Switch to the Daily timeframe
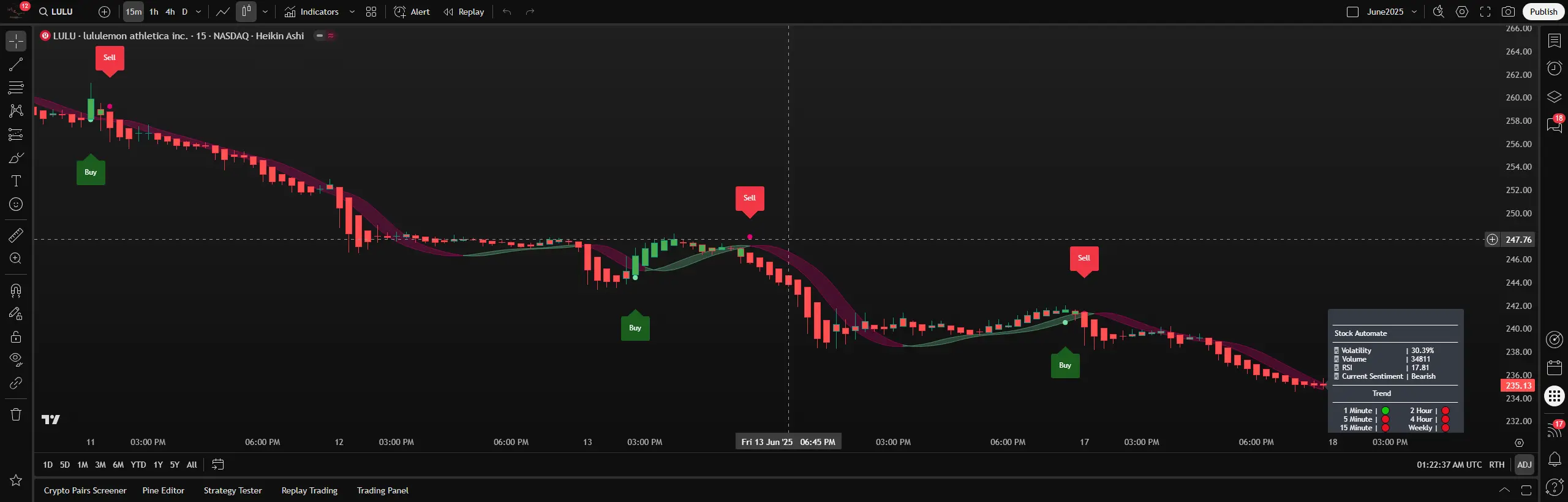The height and width of the screenshot is (502, 1568). tap(184, 12)
